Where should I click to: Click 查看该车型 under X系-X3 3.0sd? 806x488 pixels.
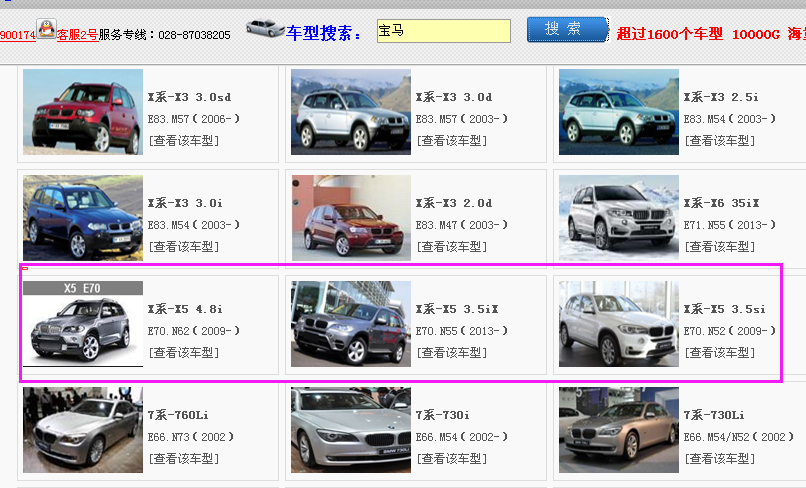pyautogui.click(x=184, y=141)
